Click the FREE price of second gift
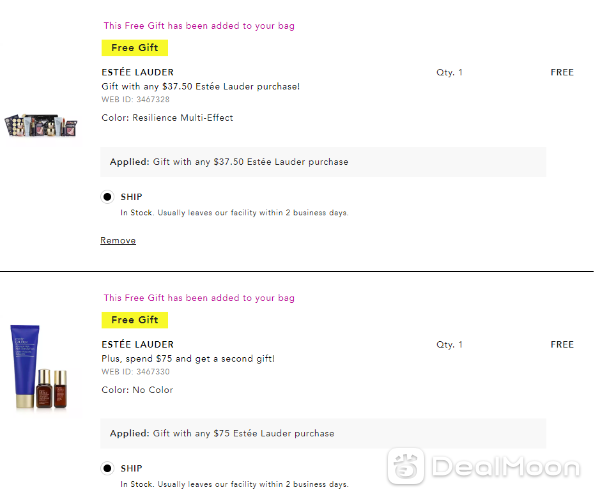The image size is (600, 499). (562, 344)
